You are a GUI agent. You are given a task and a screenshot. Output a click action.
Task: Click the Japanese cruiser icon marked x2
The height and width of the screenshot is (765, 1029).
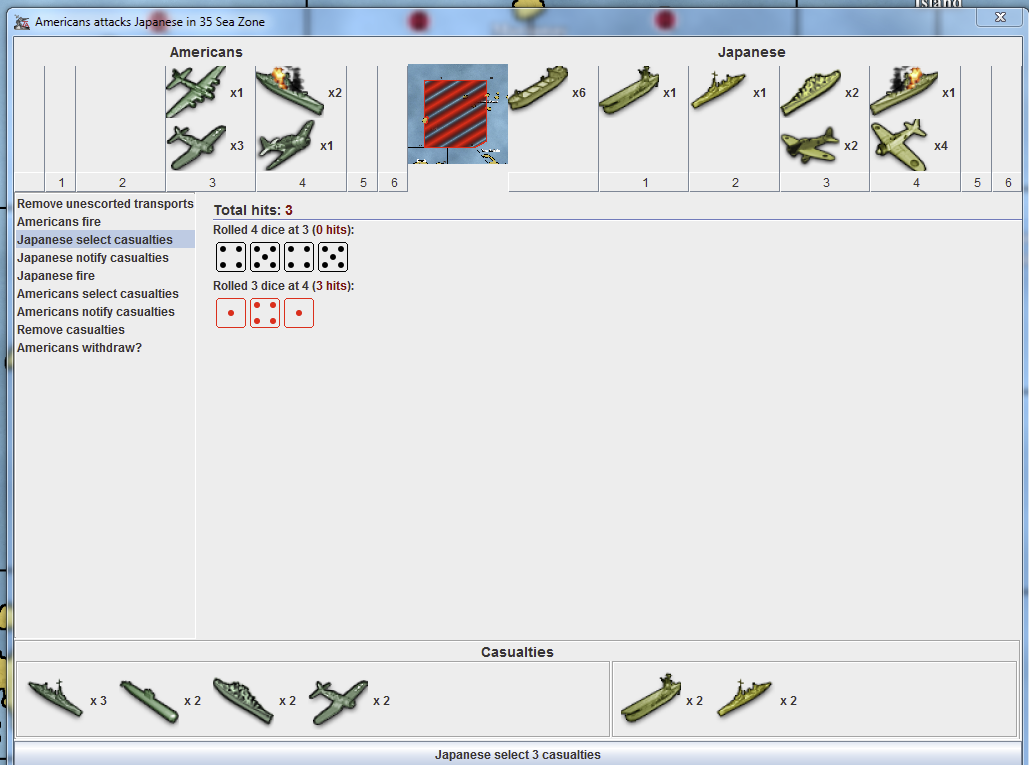[809, 93]
